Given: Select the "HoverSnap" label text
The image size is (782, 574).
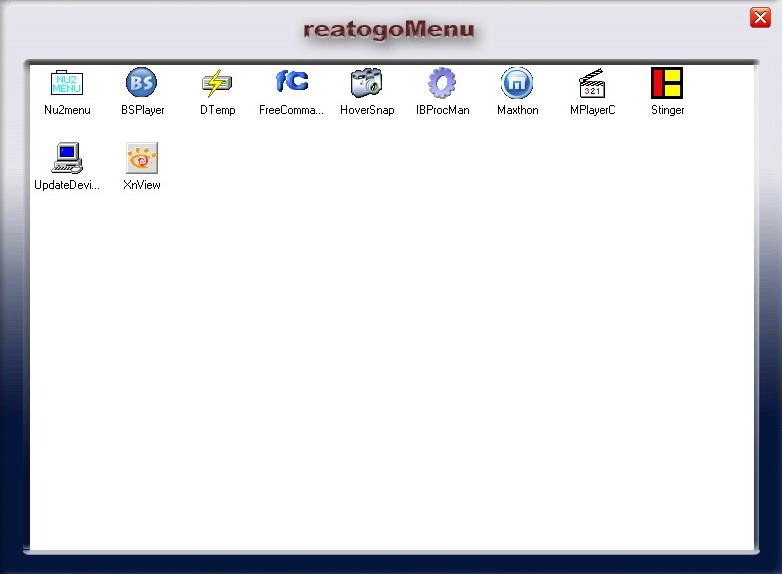Looking at the screenshot, I should 367,110.
